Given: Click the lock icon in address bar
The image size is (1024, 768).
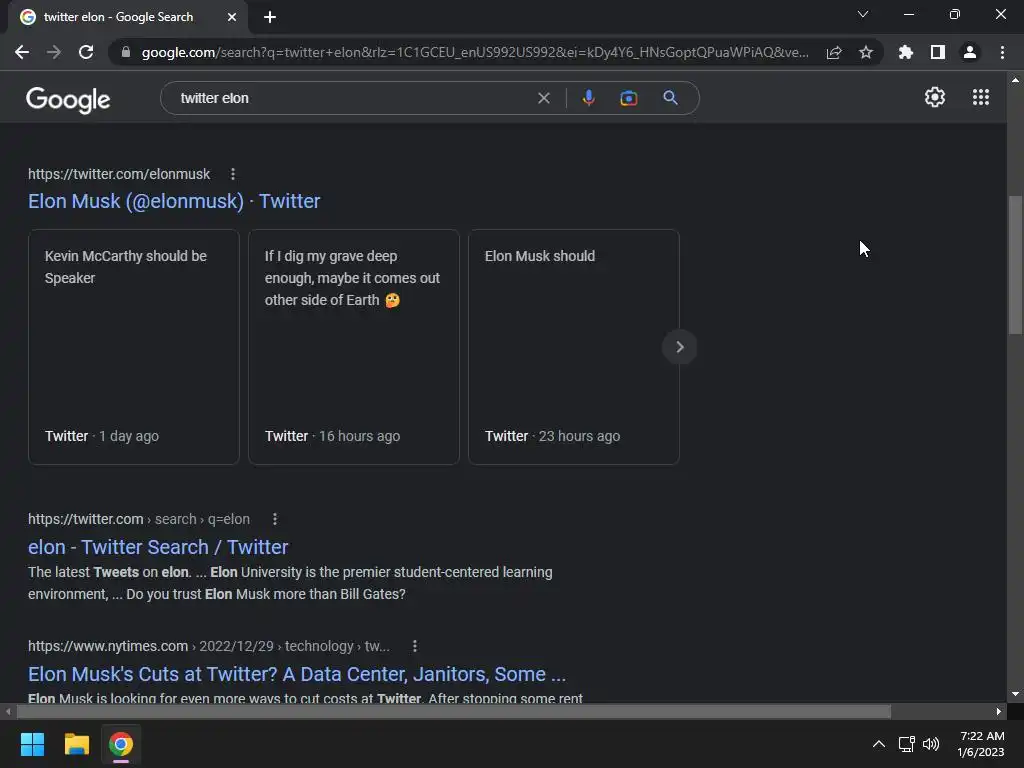Looking at the screenshot, I should coord(126,52).
